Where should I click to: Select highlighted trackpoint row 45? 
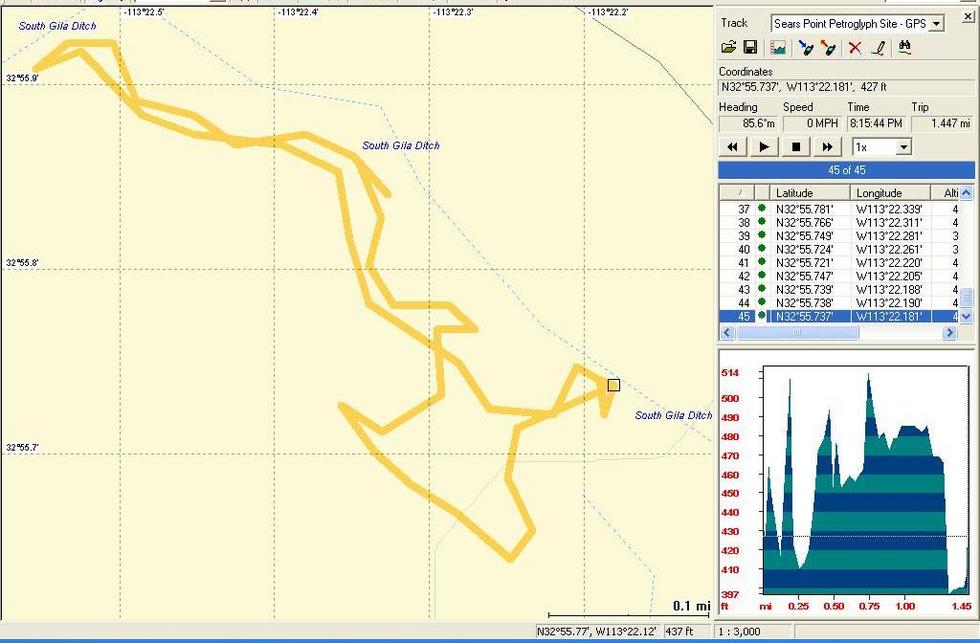click(x=839, y=316)
